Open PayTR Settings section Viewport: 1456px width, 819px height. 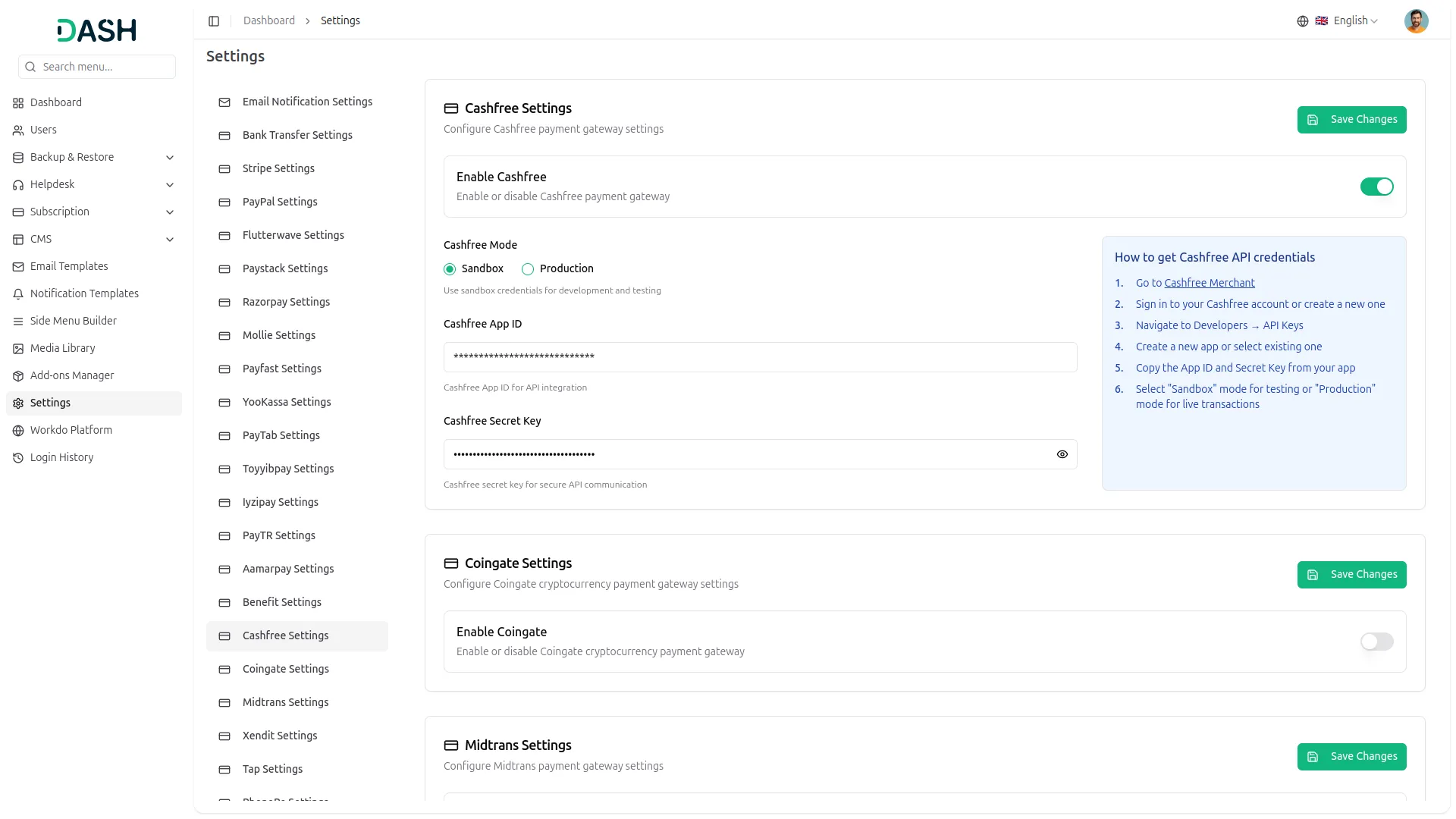297,536
